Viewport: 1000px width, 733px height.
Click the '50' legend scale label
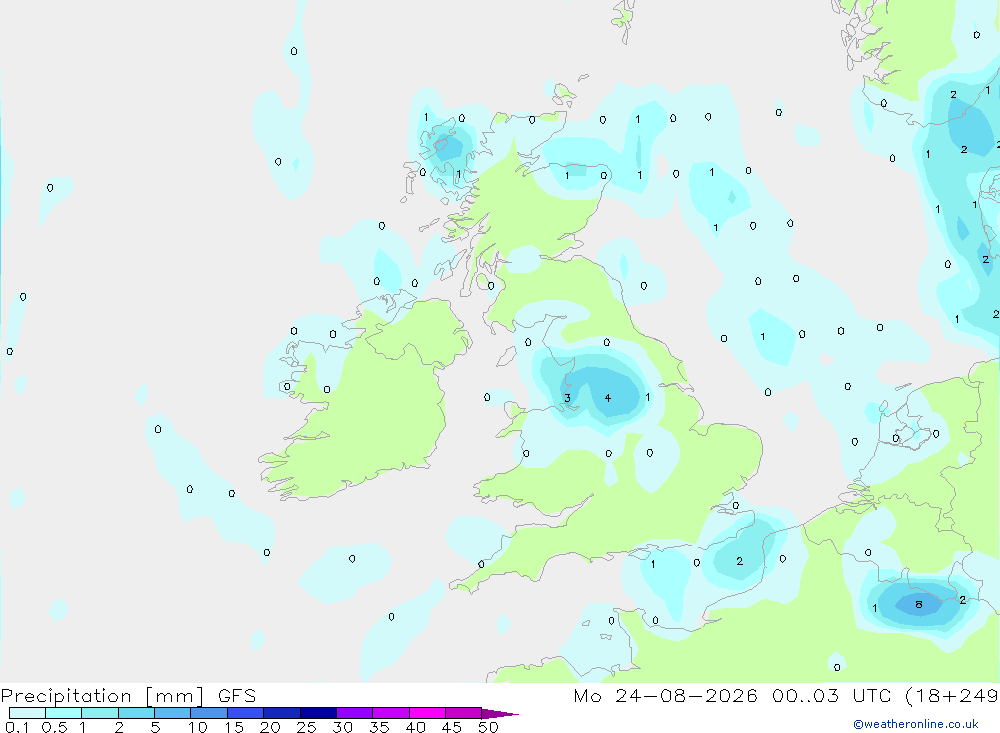coord(488,727)
